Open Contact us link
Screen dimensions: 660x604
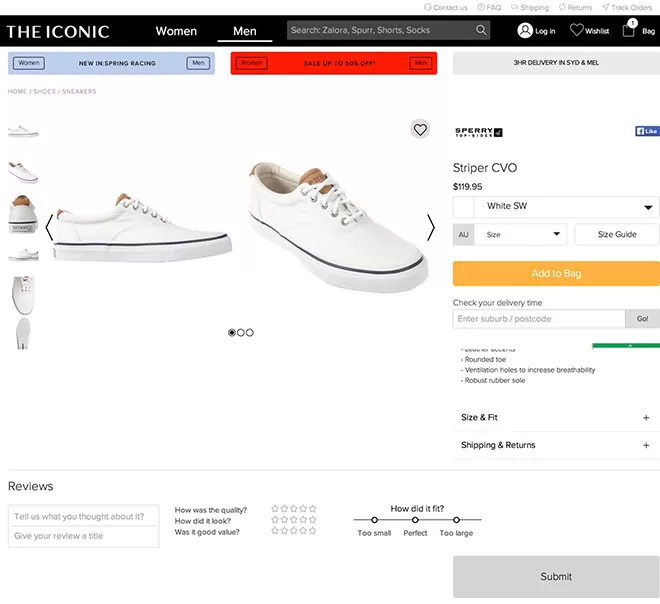point(446,8)
